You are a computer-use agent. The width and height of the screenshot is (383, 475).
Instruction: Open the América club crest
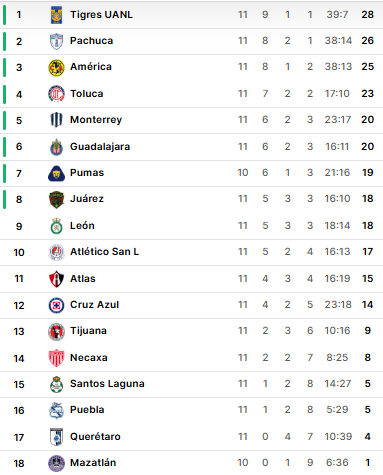pos(56,67)
